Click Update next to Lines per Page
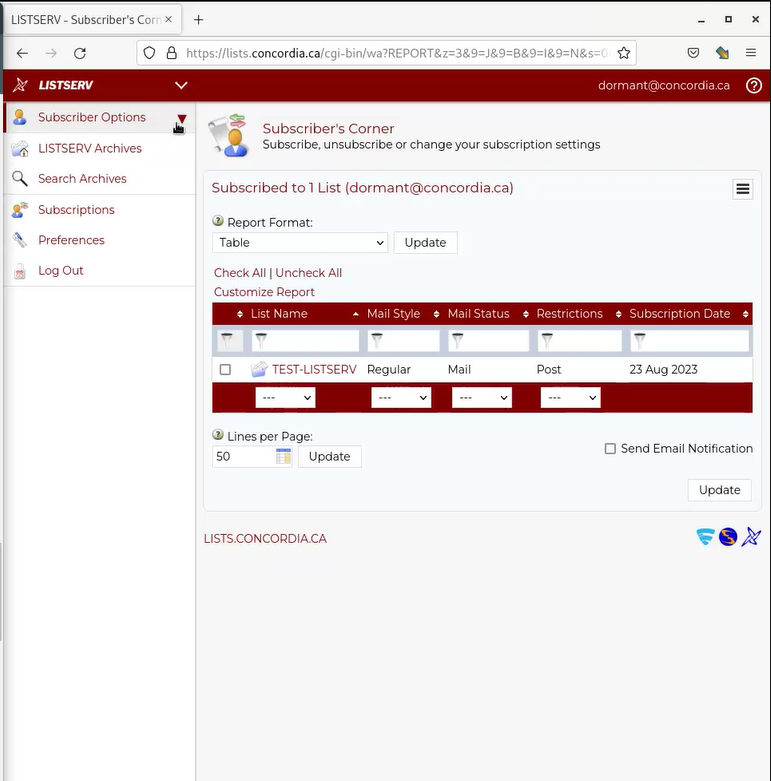Viewport: 771px width, 781px height. tap(330, 456)
